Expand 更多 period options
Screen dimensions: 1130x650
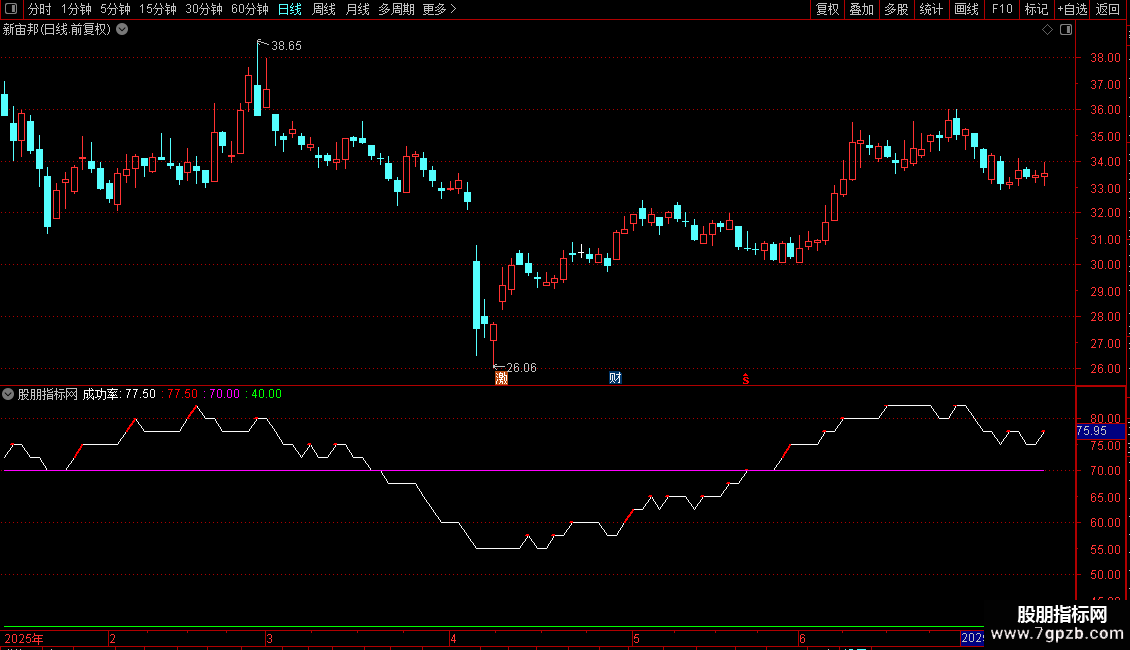point(440,9)
